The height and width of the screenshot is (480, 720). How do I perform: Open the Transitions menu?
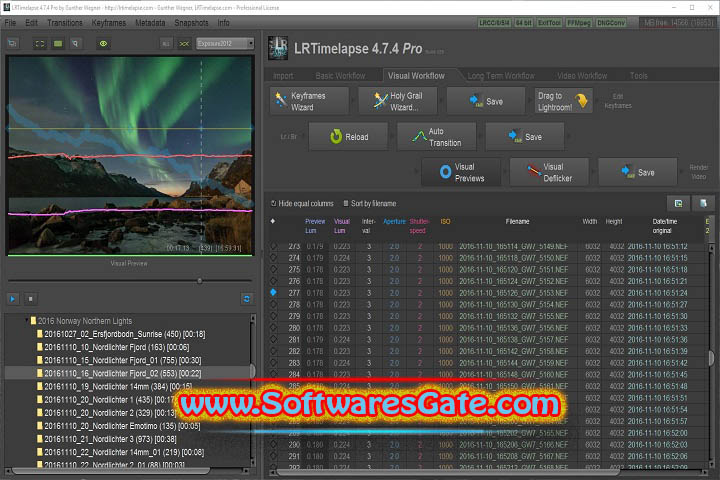pos(65,23)
